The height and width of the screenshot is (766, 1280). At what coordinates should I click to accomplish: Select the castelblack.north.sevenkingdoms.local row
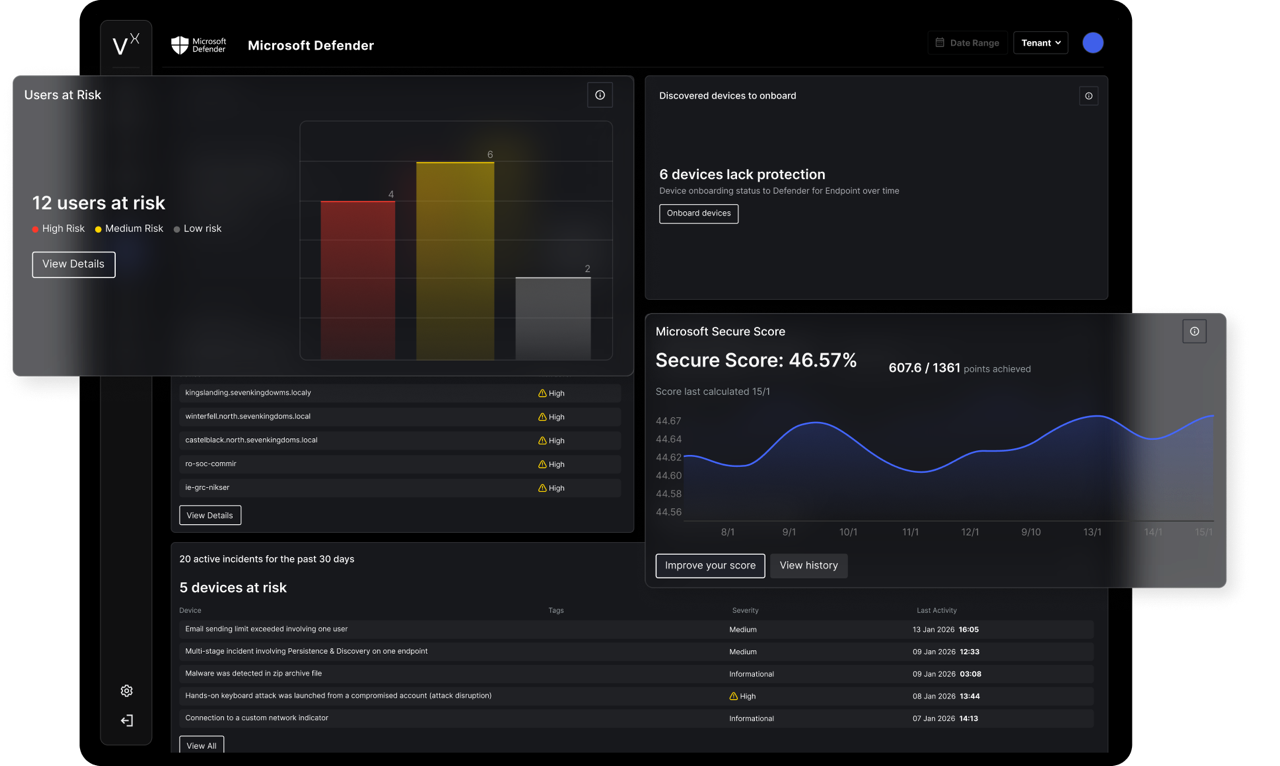tap(400, 440)
